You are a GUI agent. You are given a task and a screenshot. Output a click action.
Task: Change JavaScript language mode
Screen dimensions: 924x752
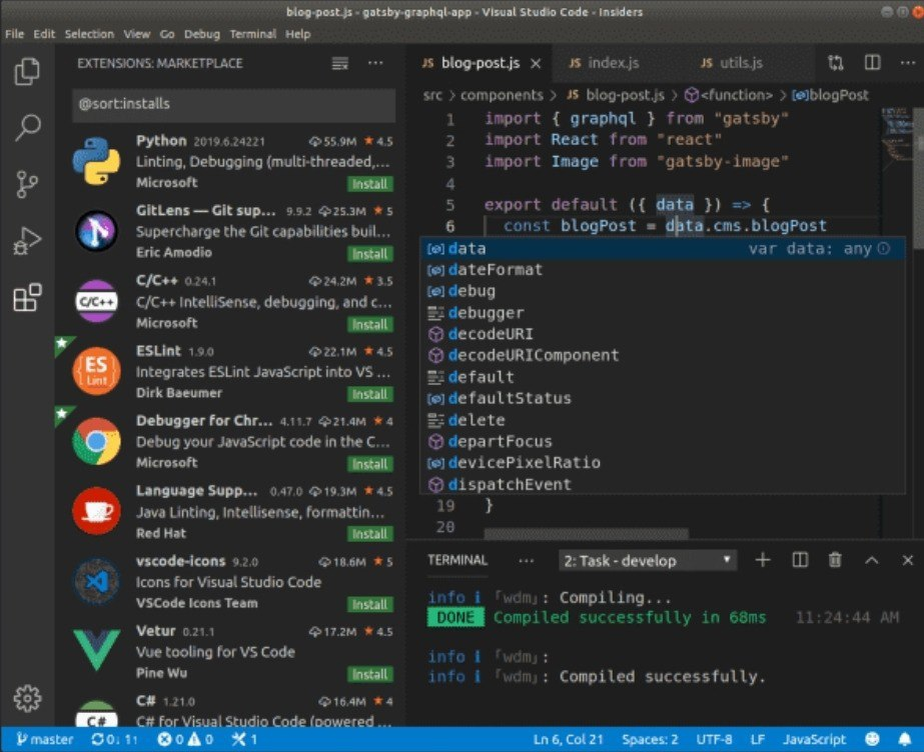tap(814, 739)
